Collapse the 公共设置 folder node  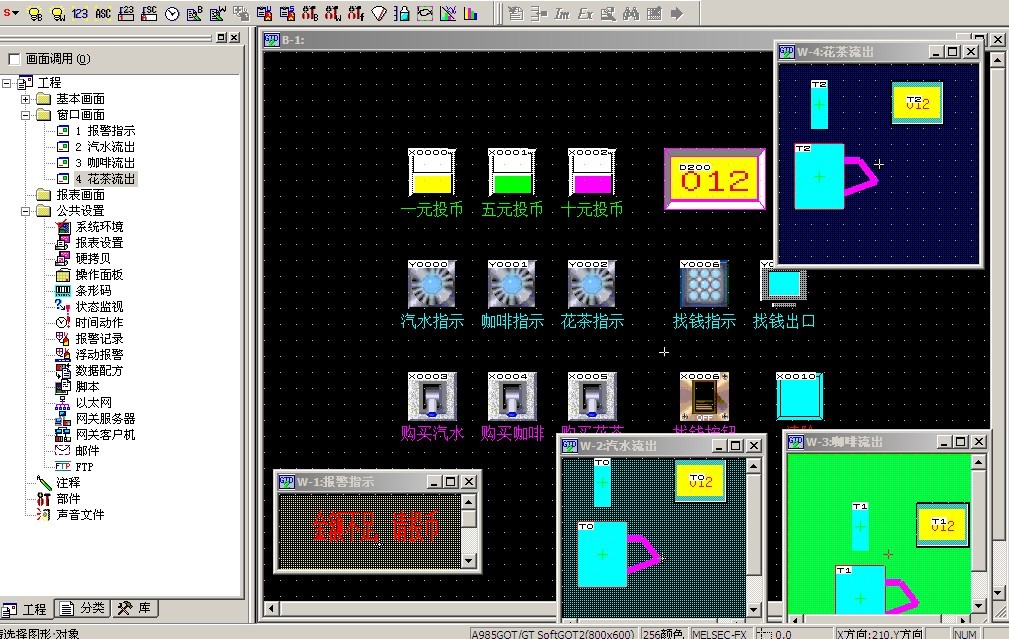(27, 211)
